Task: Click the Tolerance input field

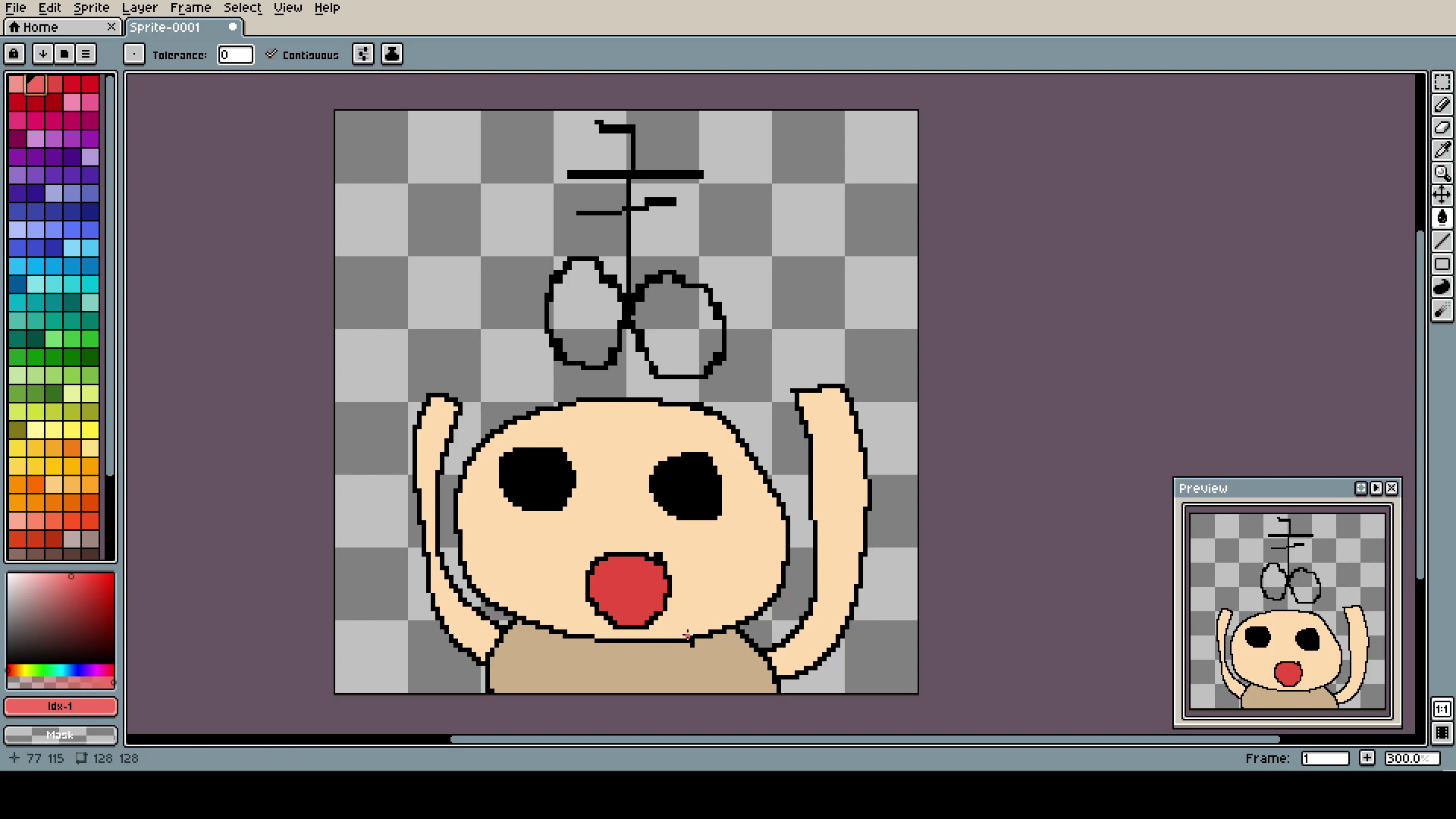Action: (x=235, y=55)
